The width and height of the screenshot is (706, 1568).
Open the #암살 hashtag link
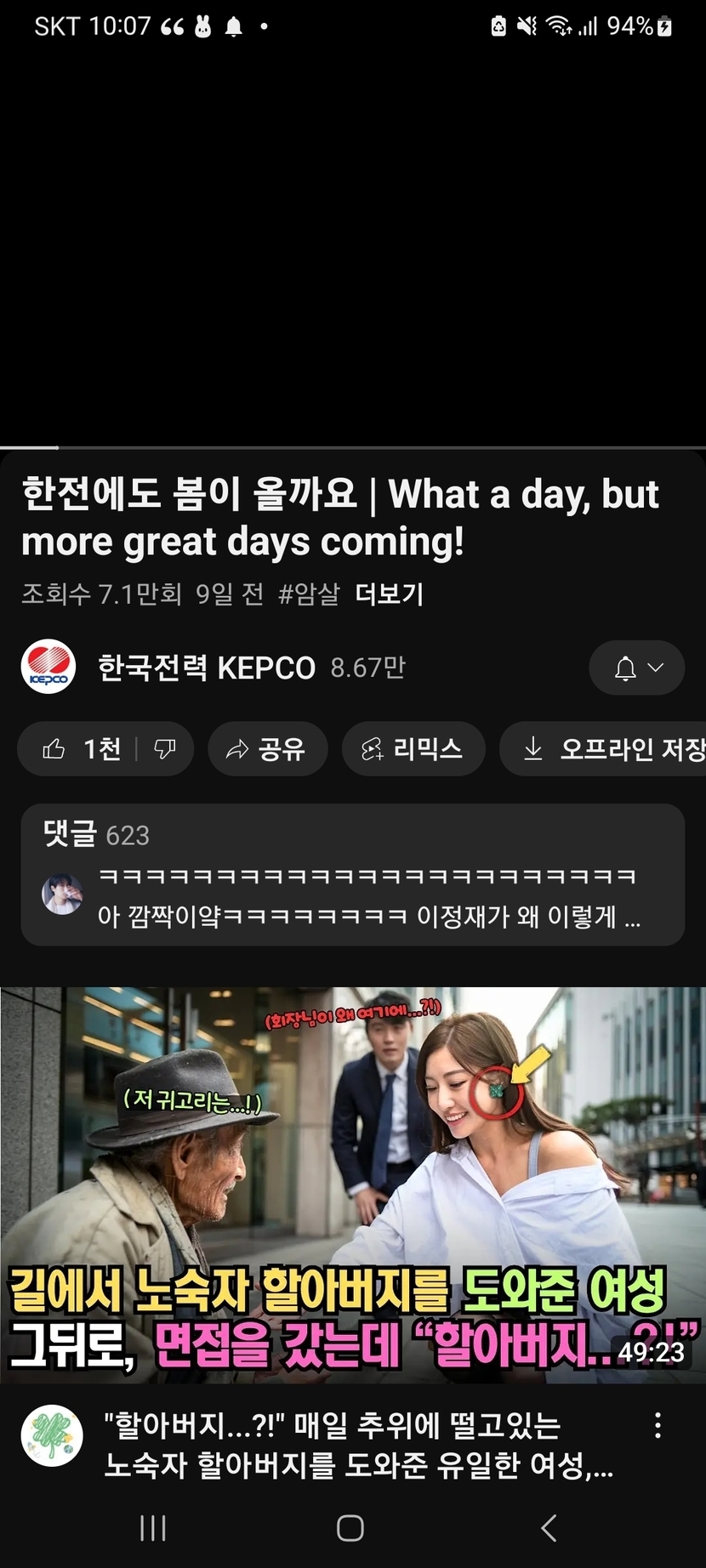pyautogui.click(x=309, y=594)
